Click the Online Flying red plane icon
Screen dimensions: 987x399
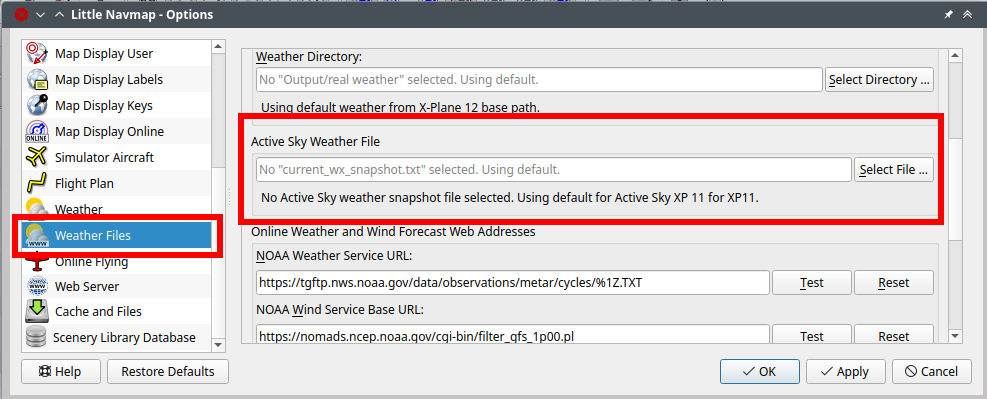click(x=37, y=261)
